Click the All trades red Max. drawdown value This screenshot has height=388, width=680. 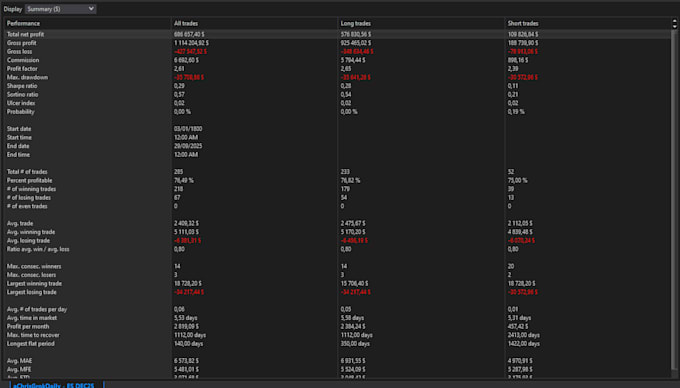click(189, 77)
